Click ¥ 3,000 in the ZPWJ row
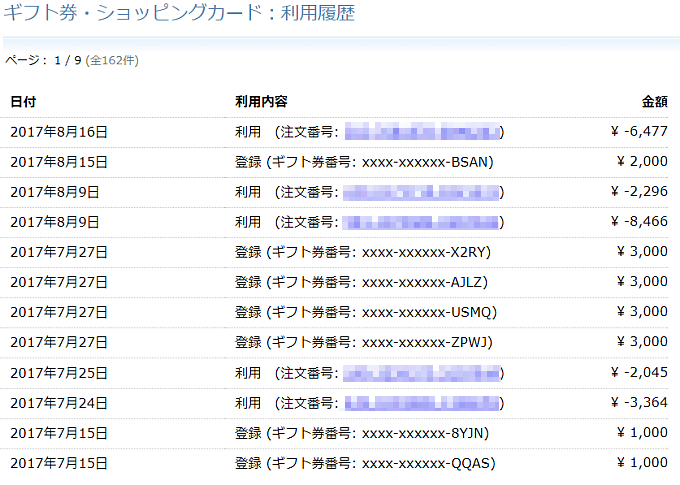 pos(642,341)
